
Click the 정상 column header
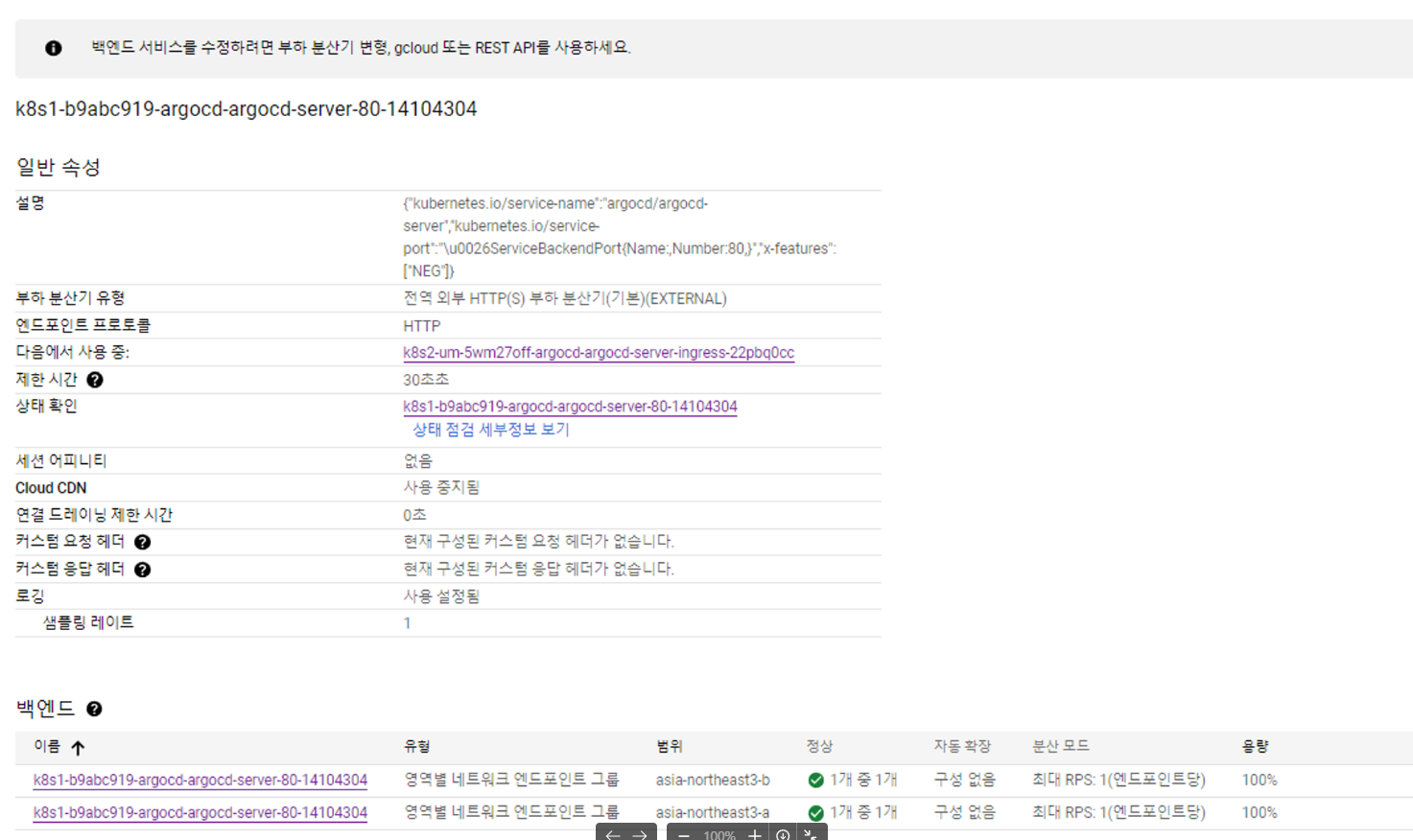tap(820, 746)
